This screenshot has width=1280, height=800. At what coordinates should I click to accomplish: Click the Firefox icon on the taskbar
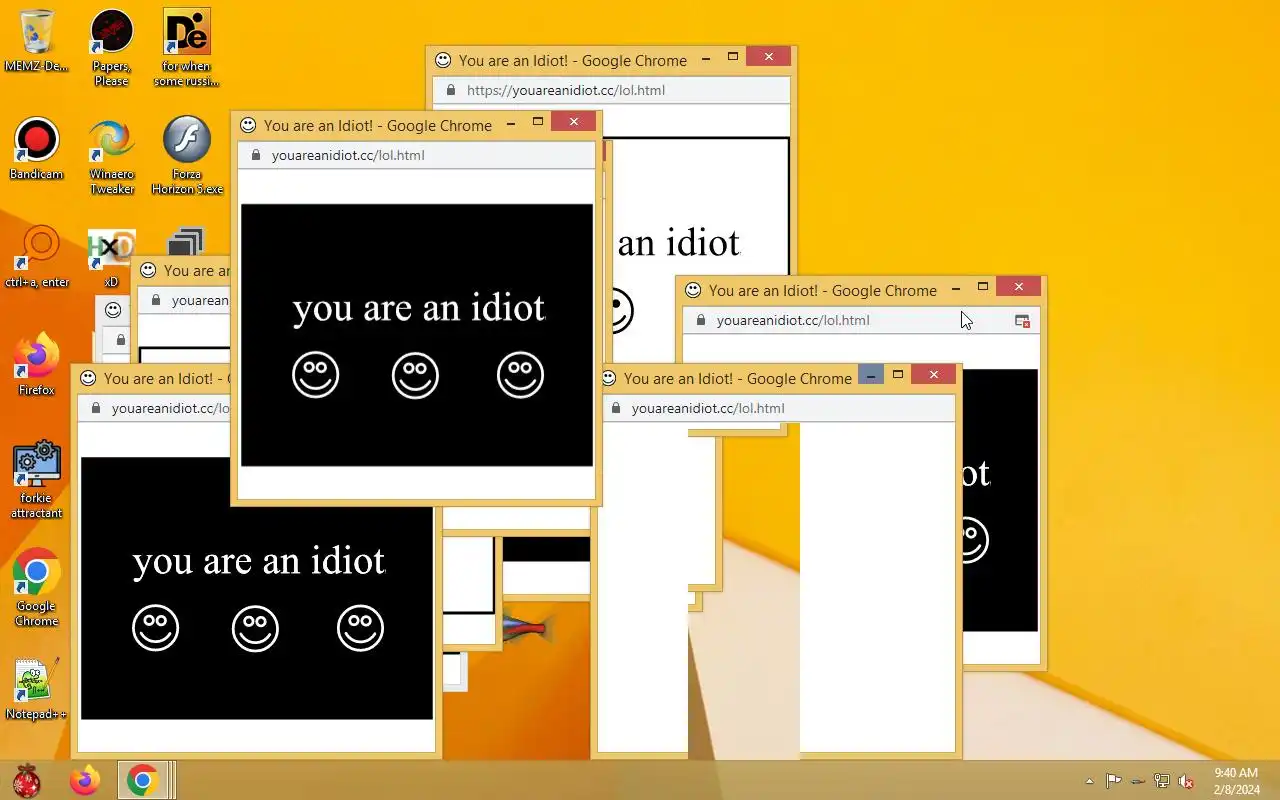pos(85,780)
